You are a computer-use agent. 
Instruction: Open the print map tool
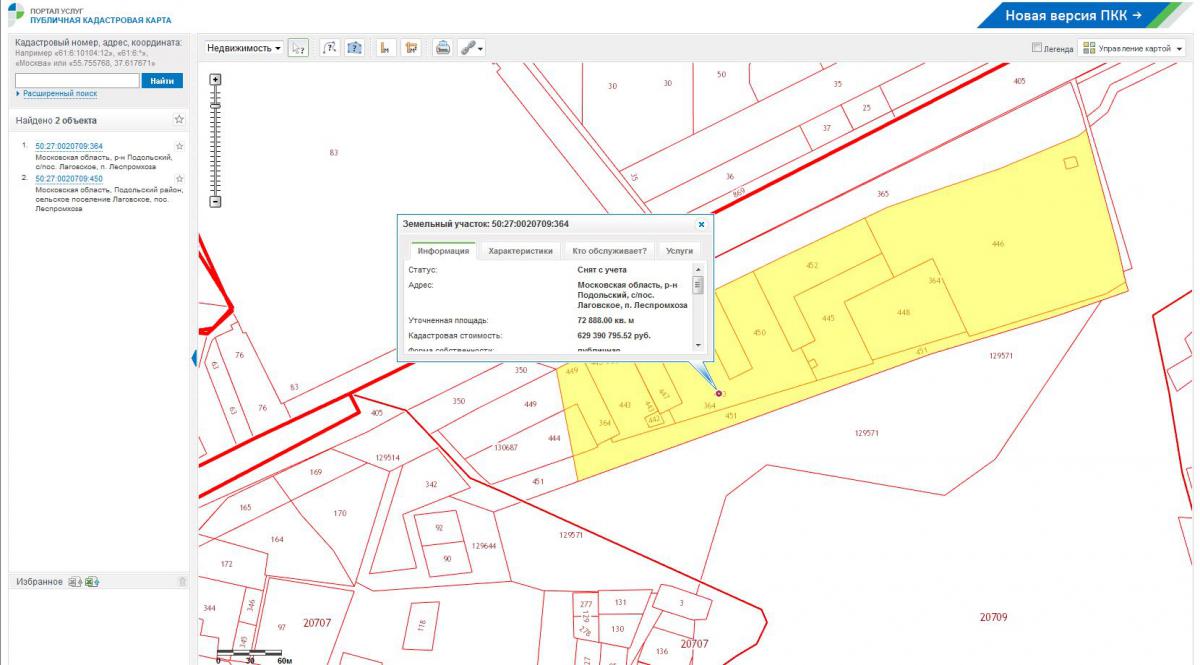(x=441, y=48)
